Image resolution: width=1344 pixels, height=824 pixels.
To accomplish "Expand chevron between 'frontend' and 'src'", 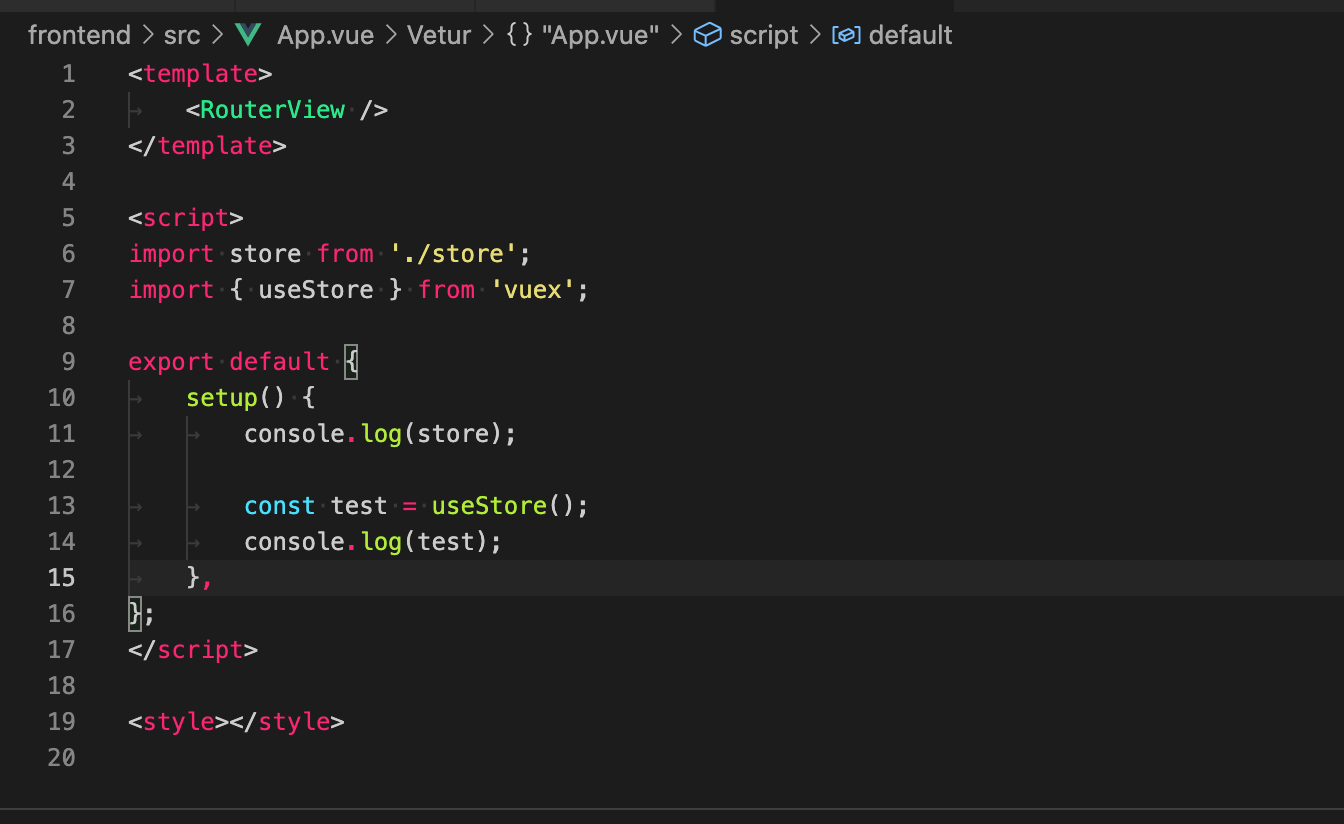I will [148, 35].
